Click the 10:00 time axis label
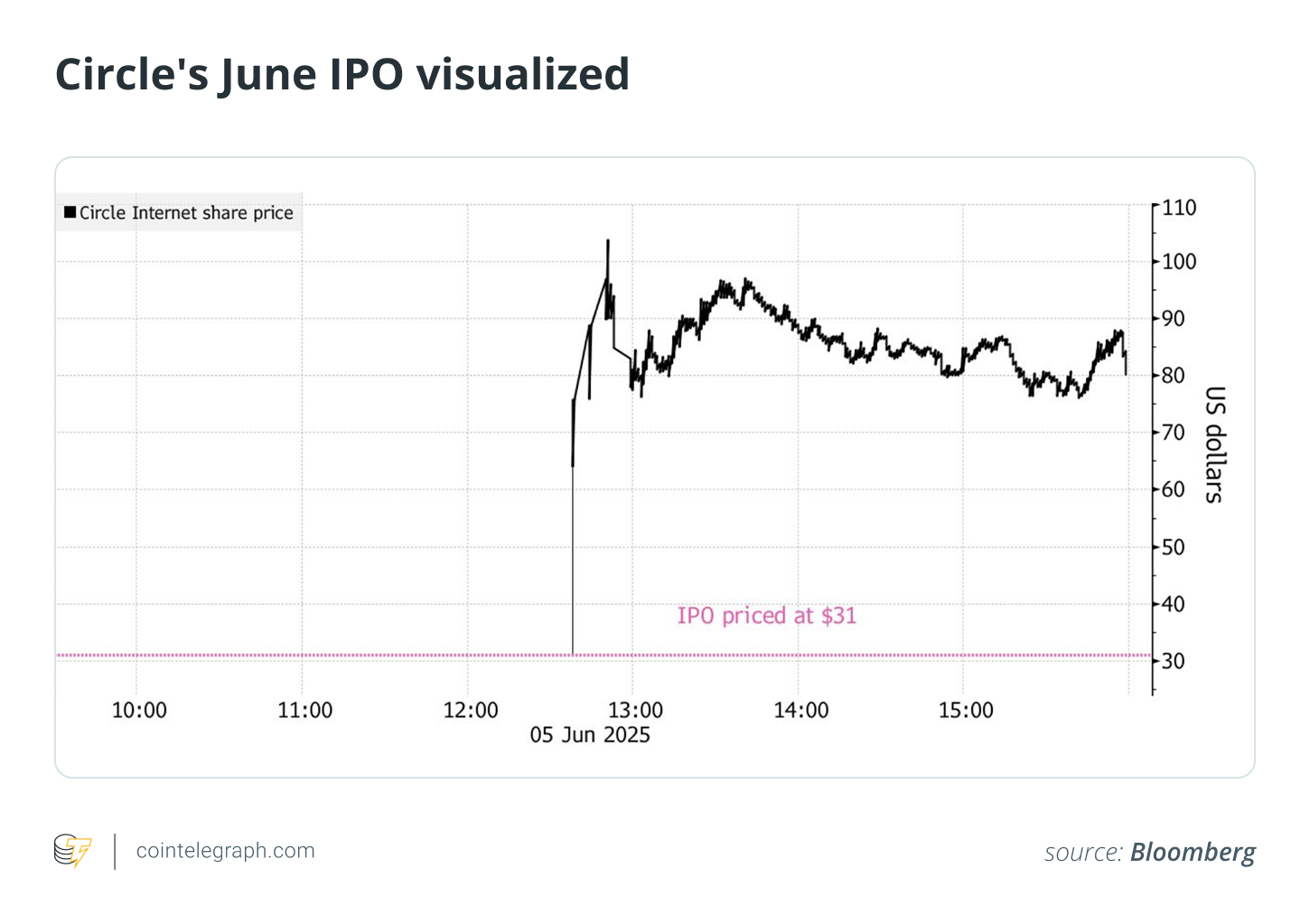This screenshot has width=1310, height=924. point(139,711)
